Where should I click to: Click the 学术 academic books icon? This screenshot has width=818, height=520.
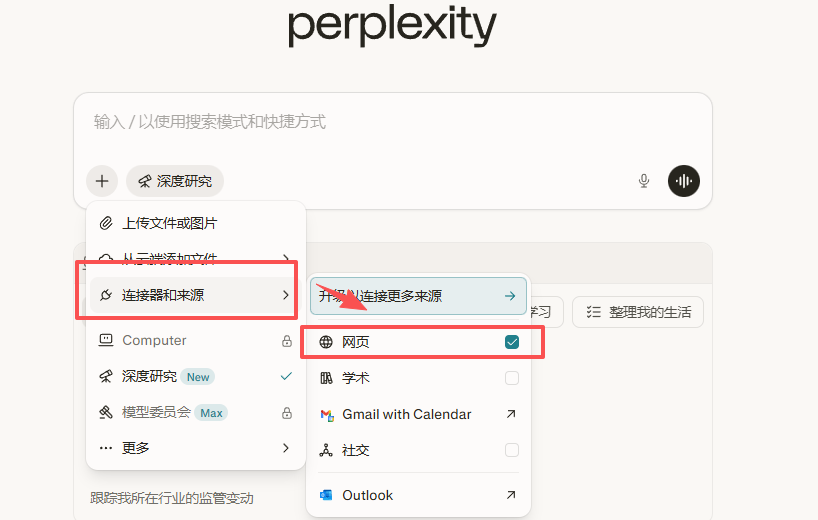pos(326,378)
